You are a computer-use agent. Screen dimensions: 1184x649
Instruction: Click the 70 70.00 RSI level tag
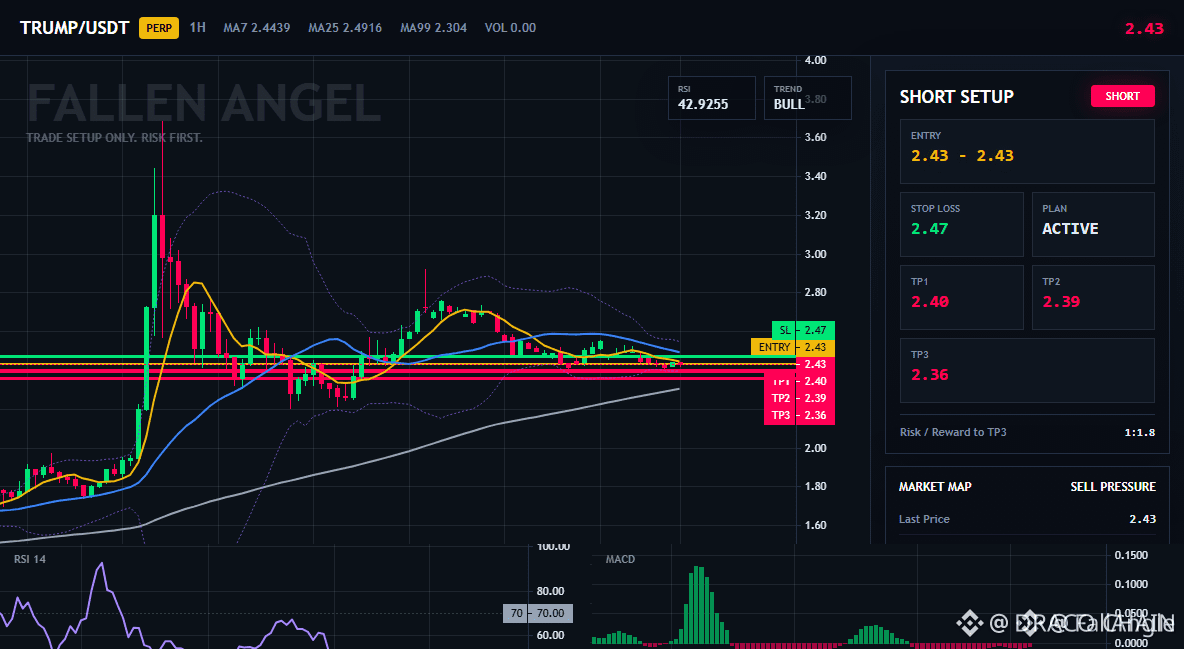538,613
